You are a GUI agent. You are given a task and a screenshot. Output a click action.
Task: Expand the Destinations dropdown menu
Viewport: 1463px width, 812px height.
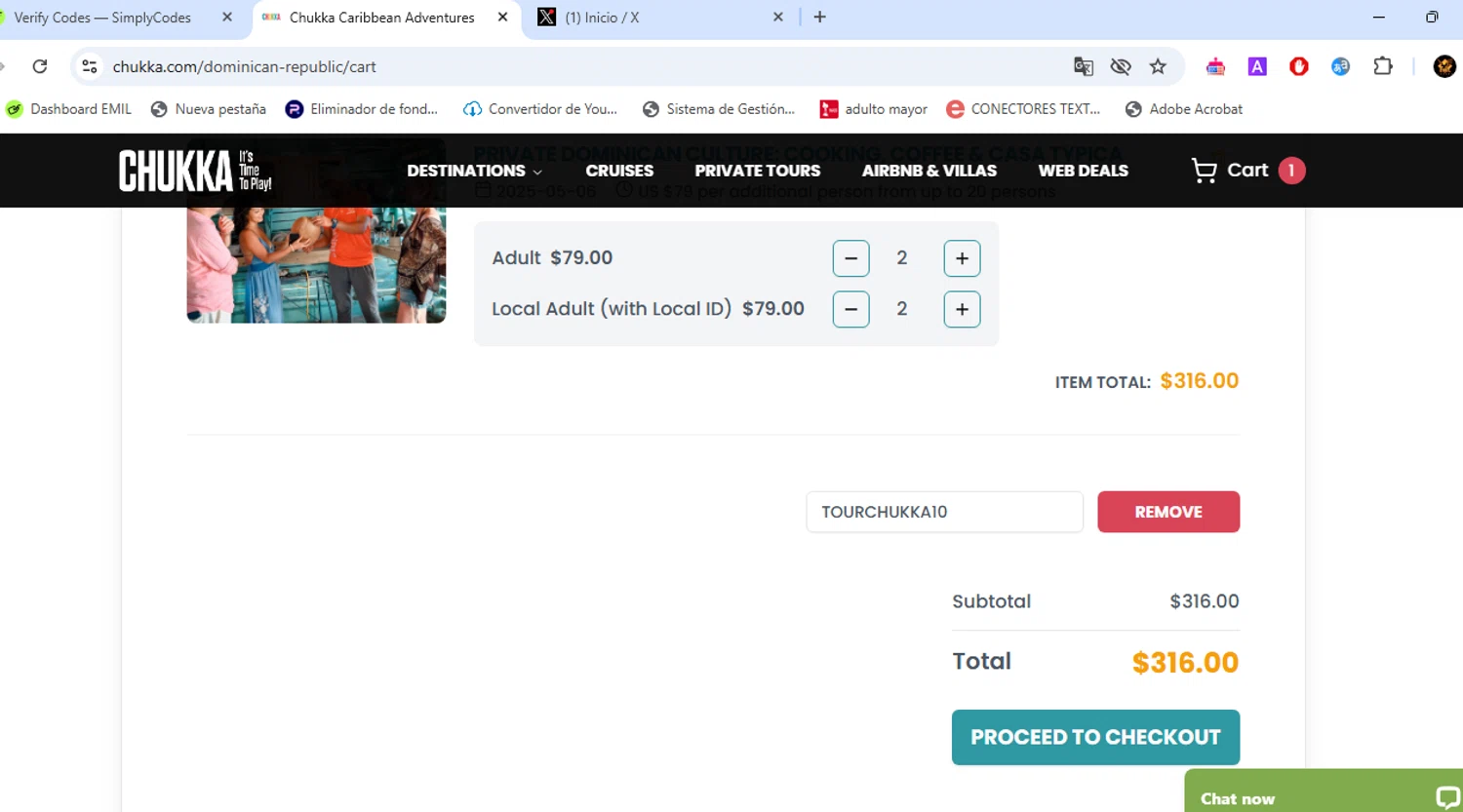click(x=474, y=171)
